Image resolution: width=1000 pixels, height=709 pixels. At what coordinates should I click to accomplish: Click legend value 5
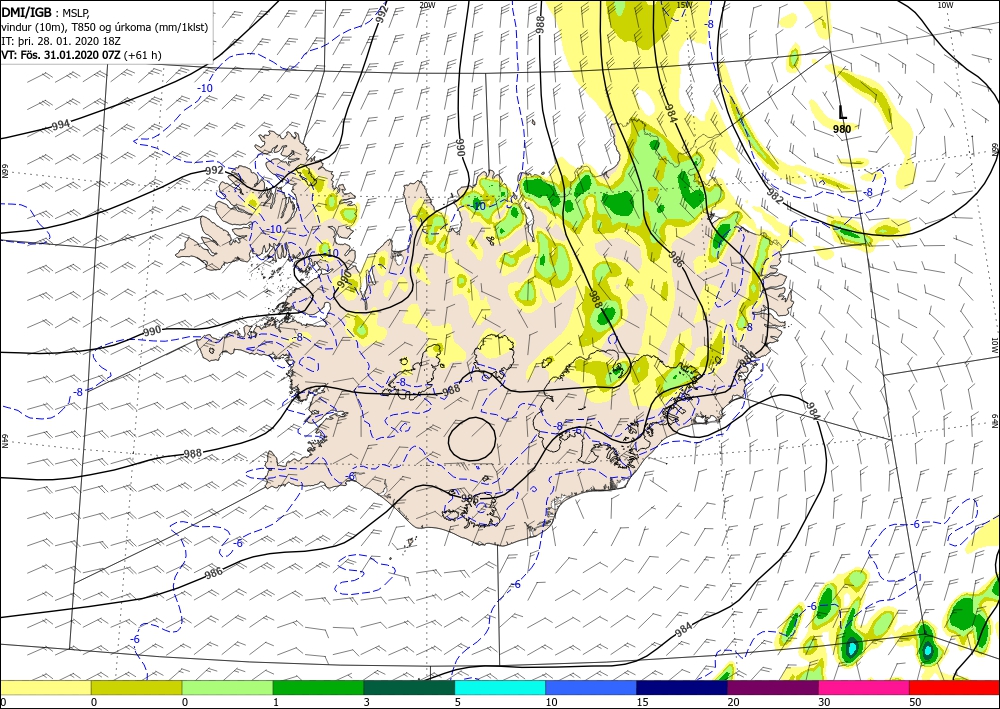(457, 702)
